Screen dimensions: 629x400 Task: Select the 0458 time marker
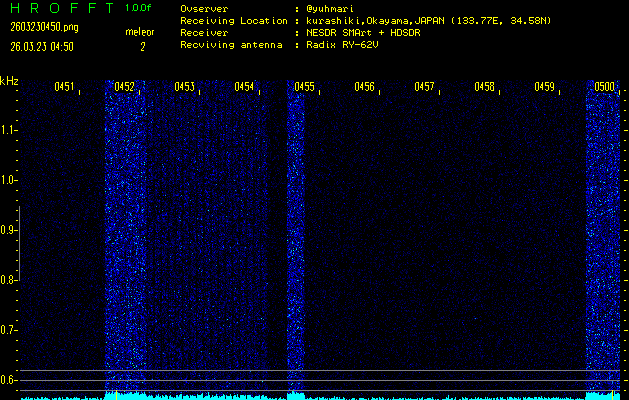[484, 87]
